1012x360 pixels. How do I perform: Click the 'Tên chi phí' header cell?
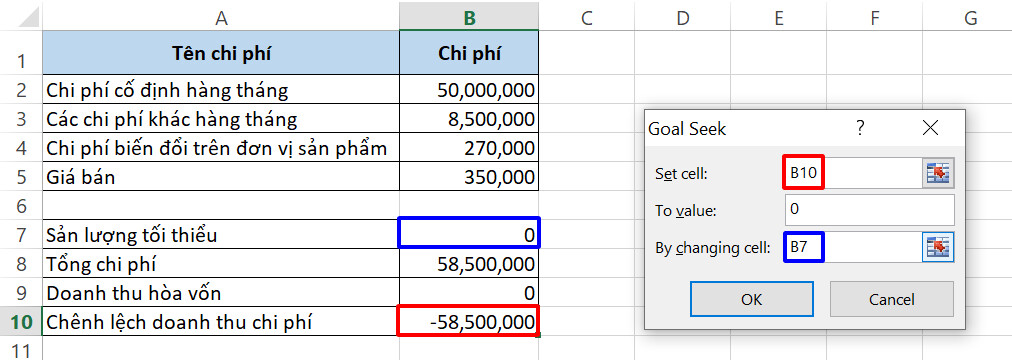point(221,52)
